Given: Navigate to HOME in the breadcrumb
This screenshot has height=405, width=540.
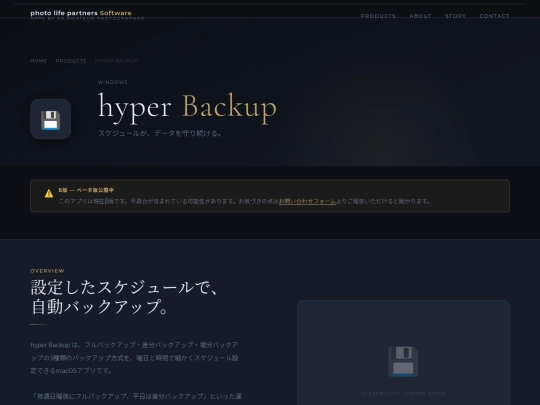Looking at the screenshot, I should (39, 61).
